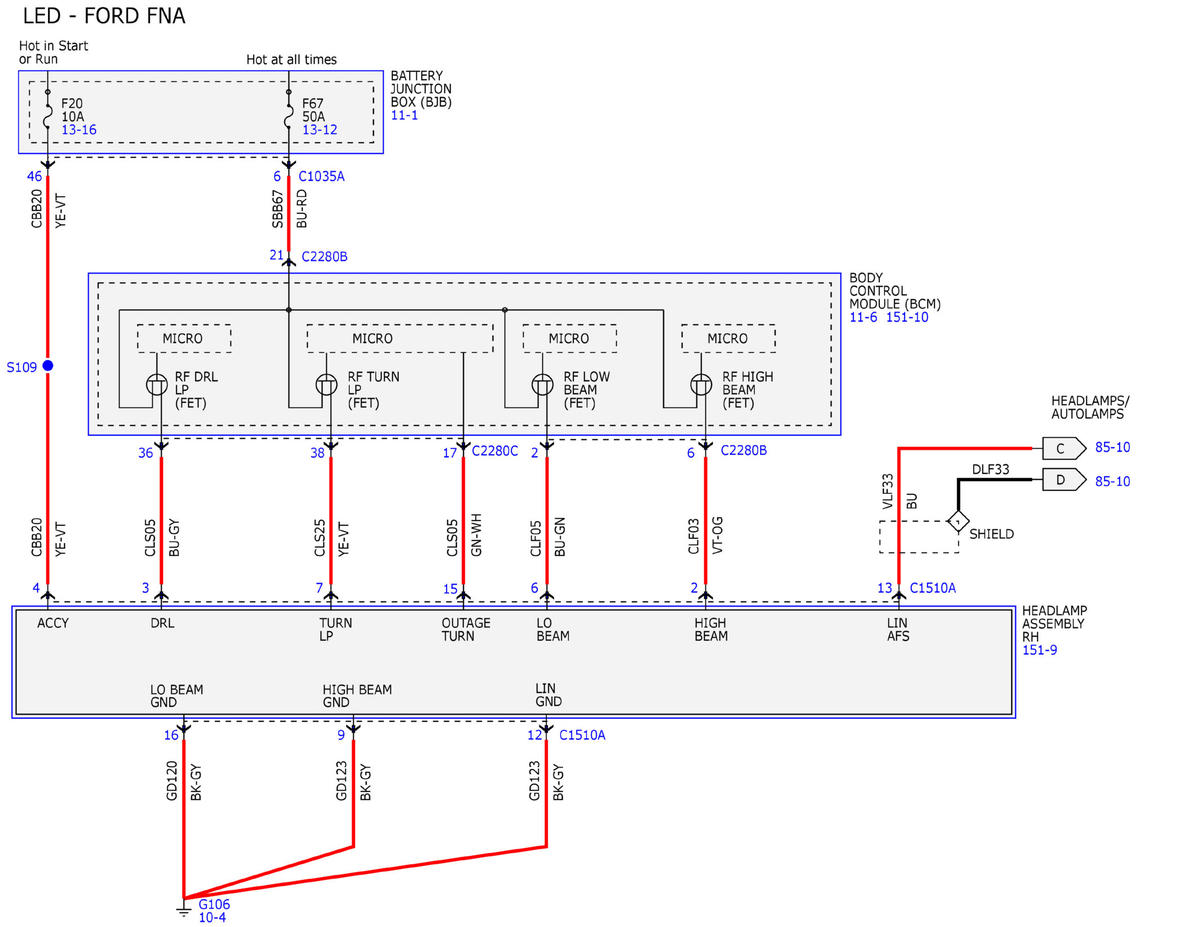1200x927 pixels.
Task: Open fuse reference 13-12
Action: pyautogui.click(x=320, y=129)
